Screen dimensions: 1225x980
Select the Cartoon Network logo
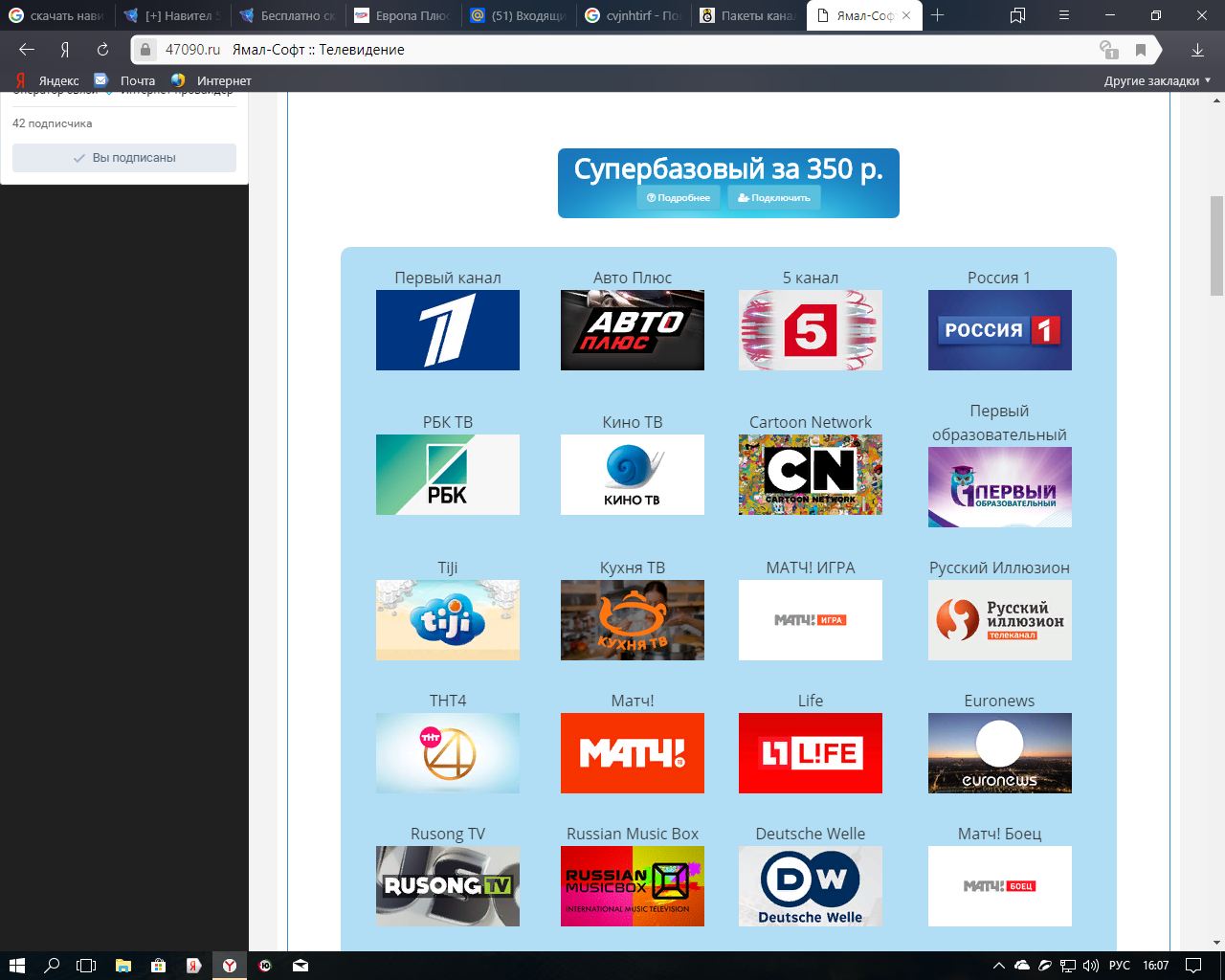(811, 475)
